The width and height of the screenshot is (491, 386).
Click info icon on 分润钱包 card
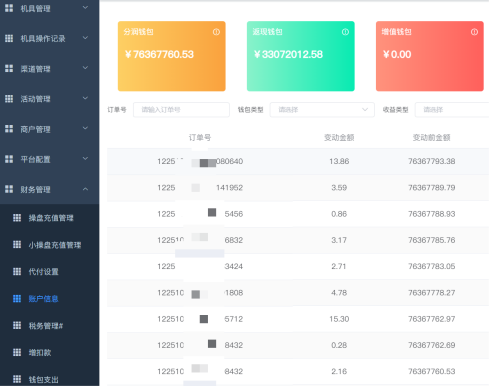[216, 32]
